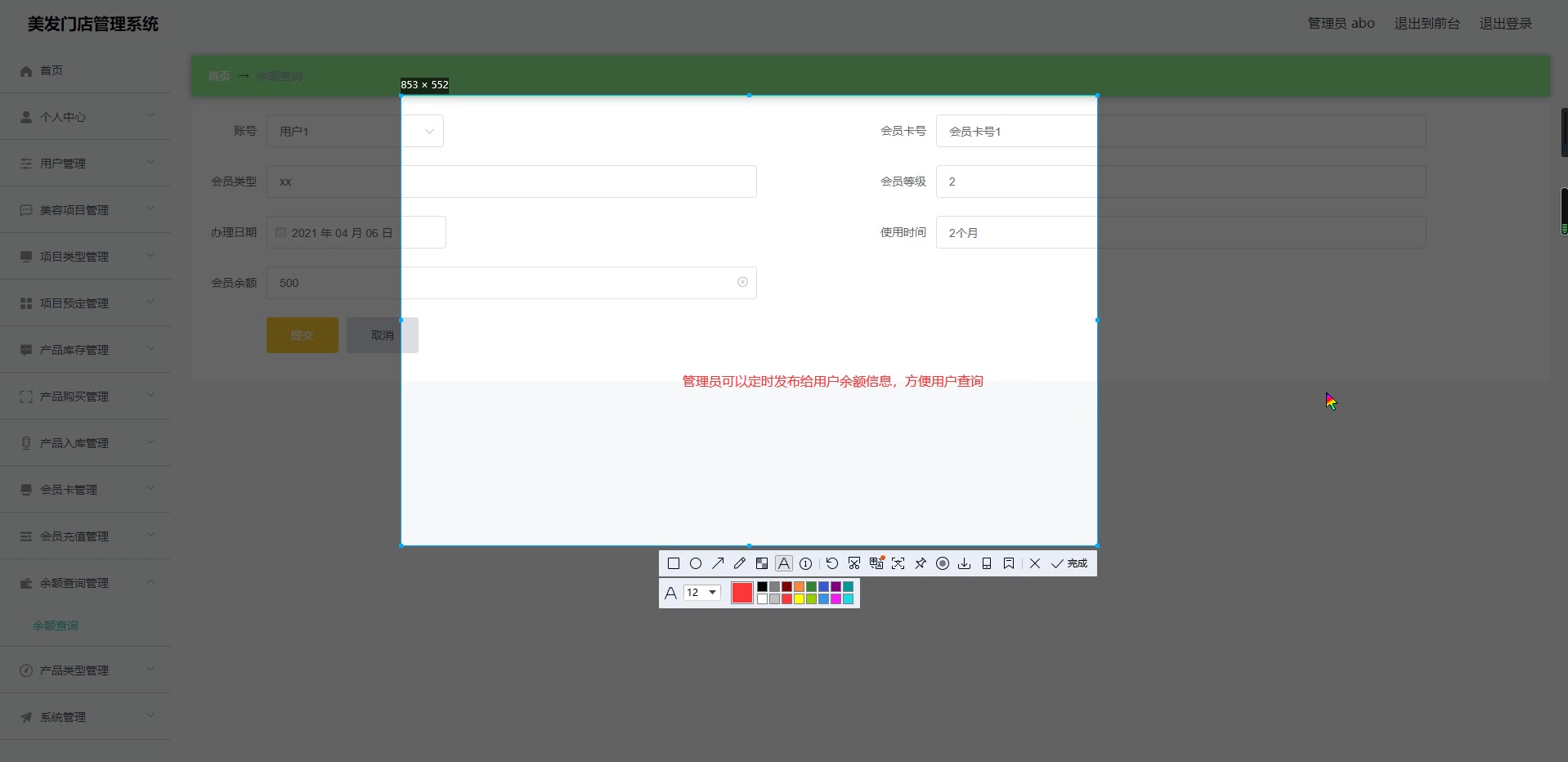This screenshot has height=762, width=1568.
Task: Select the rectangle annotation tool
Action: [x=674, y=563]
